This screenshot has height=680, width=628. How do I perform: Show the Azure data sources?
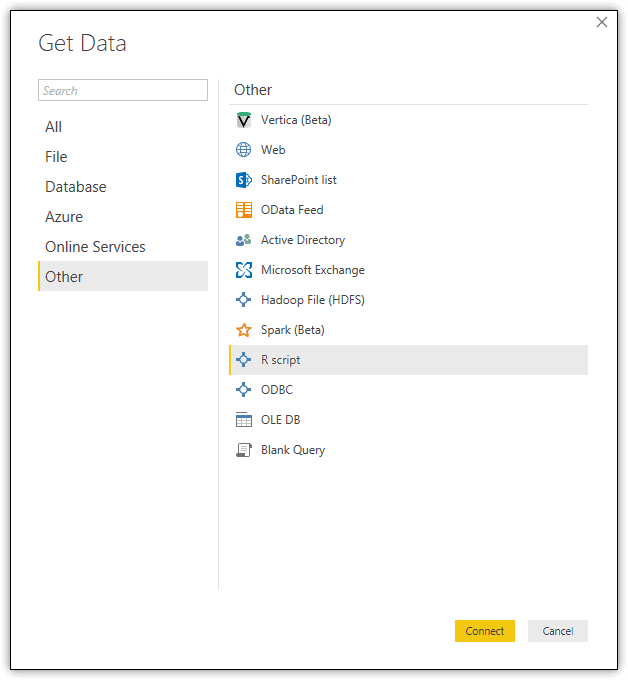pos(123,216)
